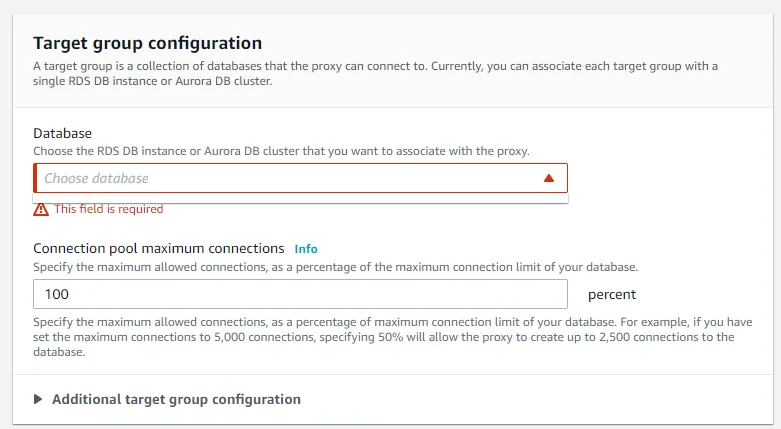
Task: Click the 'Choose database' placeholder text
Action: (x=96, y=178)
